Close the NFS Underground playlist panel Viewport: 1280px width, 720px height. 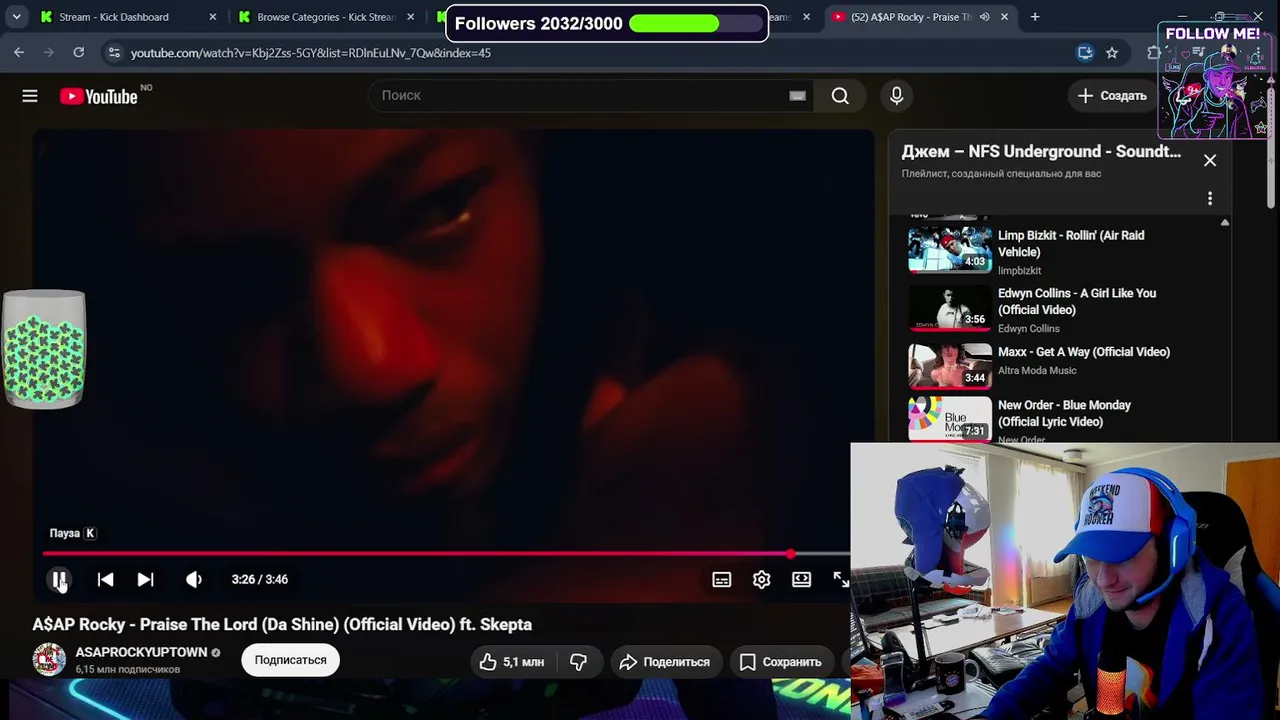pyautogui.click(x=1210, y=160)
